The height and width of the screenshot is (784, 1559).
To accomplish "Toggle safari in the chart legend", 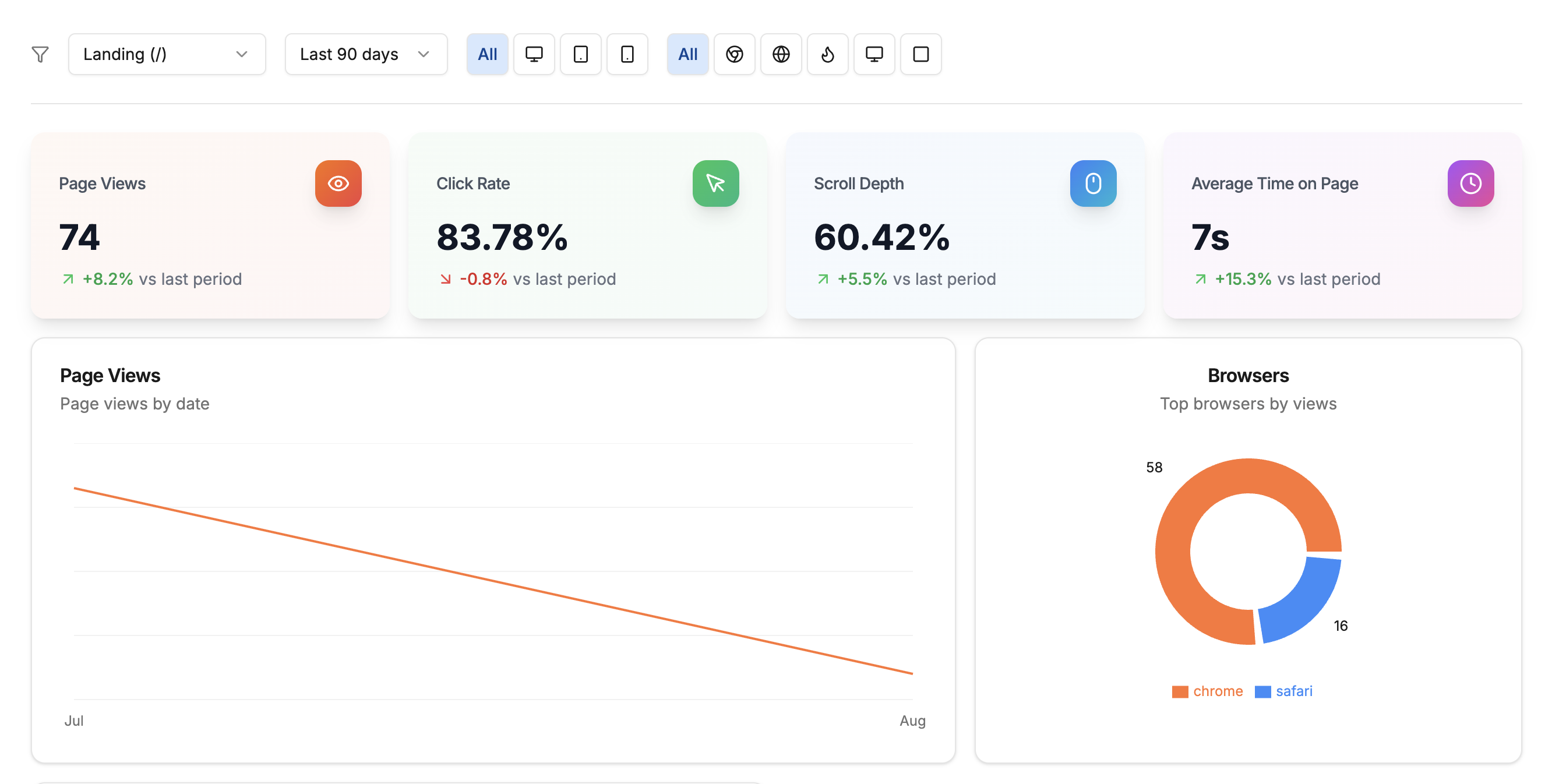I will click(1284, 691).
